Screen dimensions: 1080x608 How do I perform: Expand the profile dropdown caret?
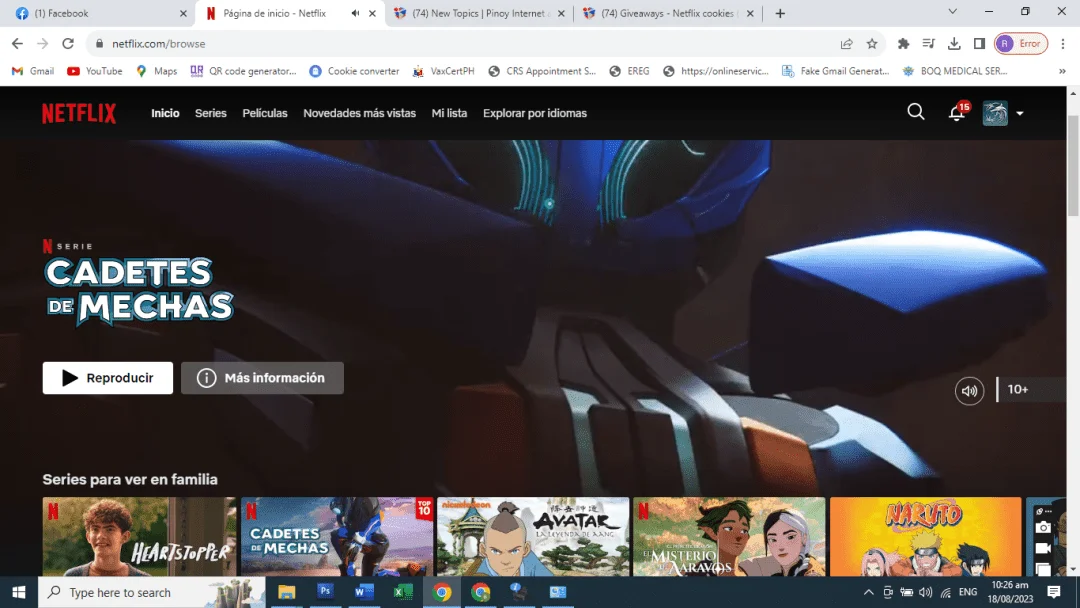point(1020,114)
